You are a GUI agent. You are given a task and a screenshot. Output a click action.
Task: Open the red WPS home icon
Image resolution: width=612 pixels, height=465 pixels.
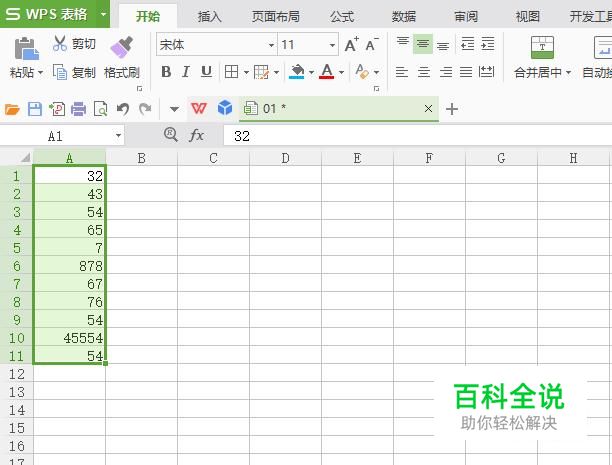(199, 108)
